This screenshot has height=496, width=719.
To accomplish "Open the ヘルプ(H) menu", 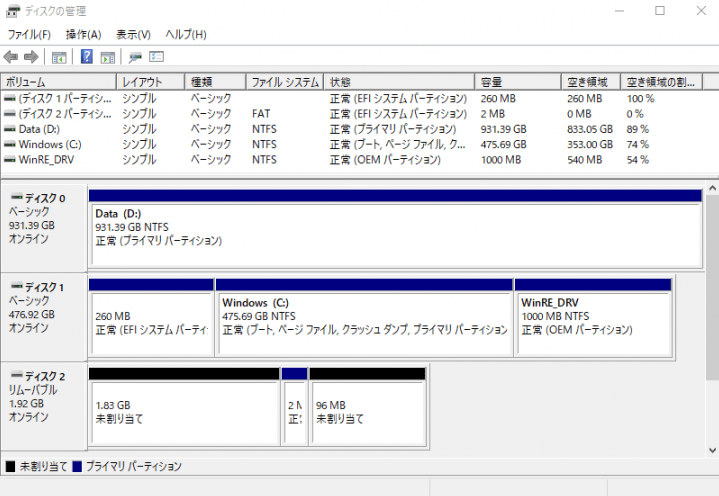I will tap(186, 34).
